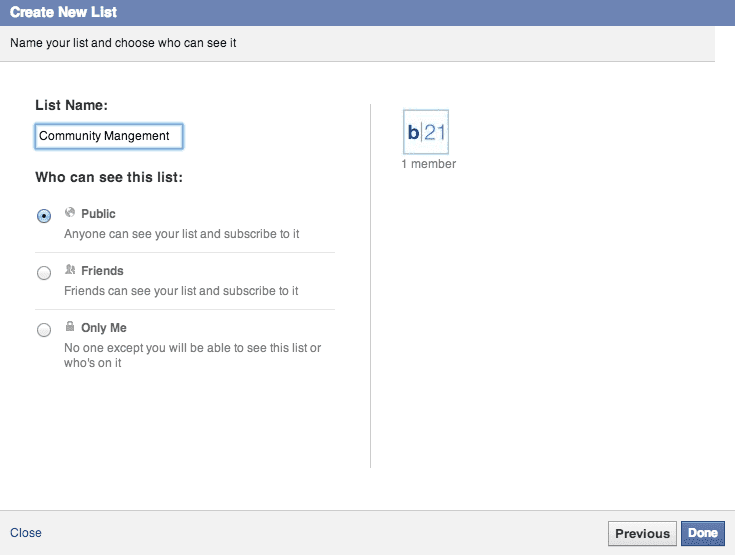Click the Close link

[x=26, y=533]
